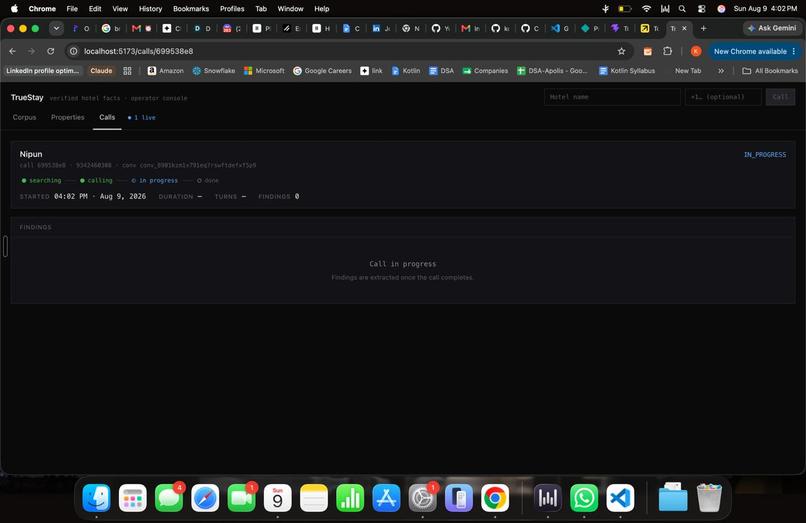
Task: Open the Chrome profile avatar K
Action: pyautogui.click(x=696, y=51)
